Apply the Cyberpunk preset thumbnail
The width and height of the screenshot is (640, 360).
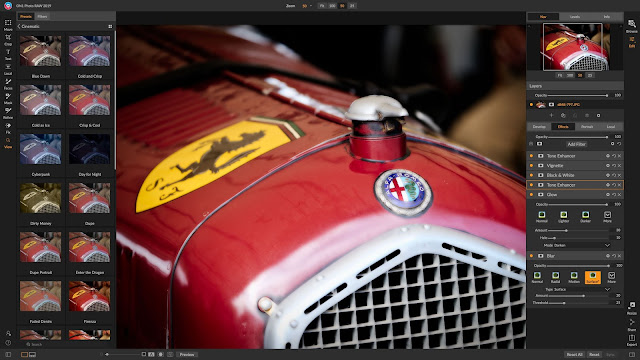point(40,149)
